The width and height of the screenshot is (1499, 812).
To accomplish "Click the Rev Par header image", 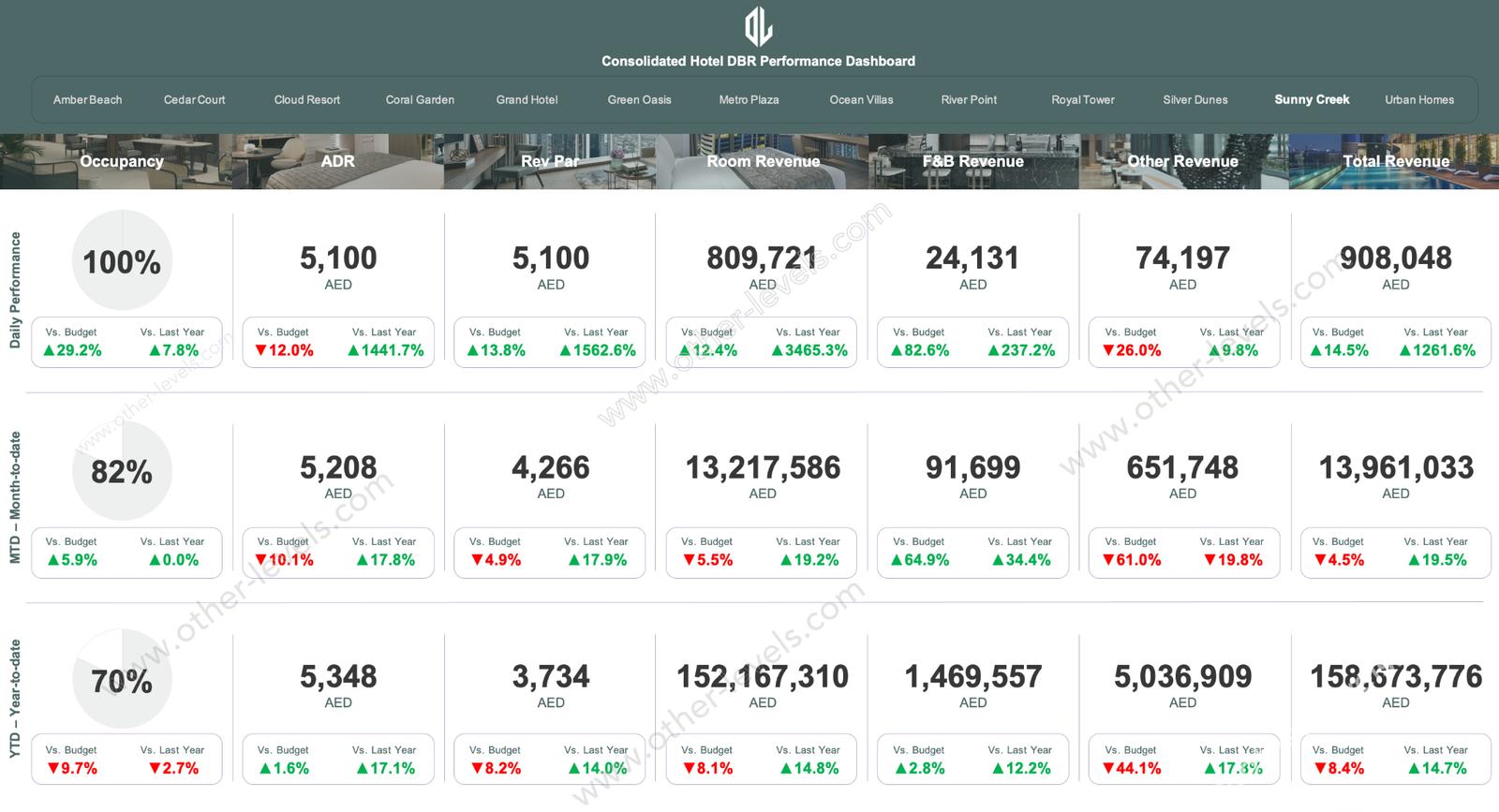I will [550, 161].
